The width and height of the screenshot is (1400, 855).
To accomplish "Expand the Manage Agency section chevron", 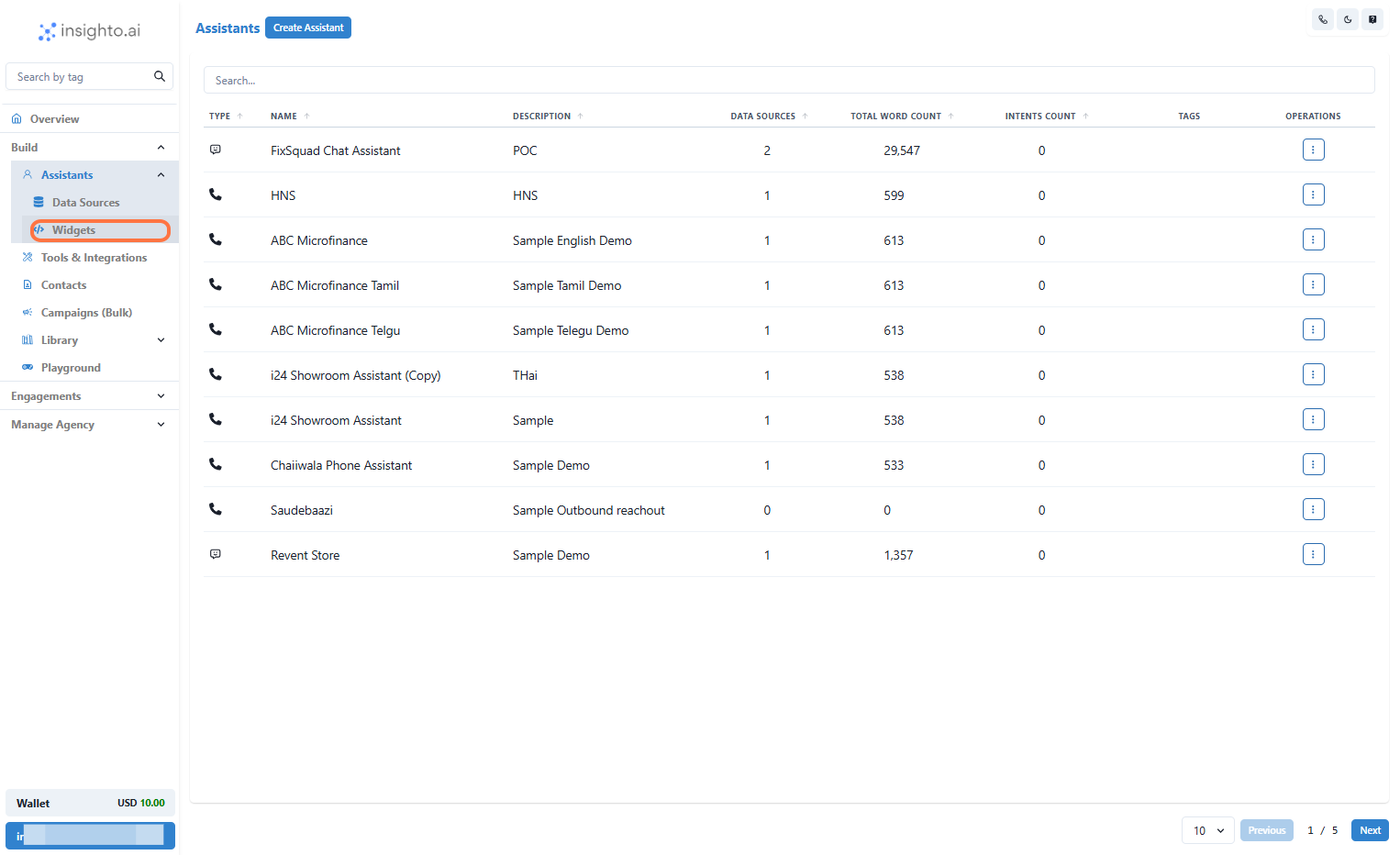I will coord(161,425).
